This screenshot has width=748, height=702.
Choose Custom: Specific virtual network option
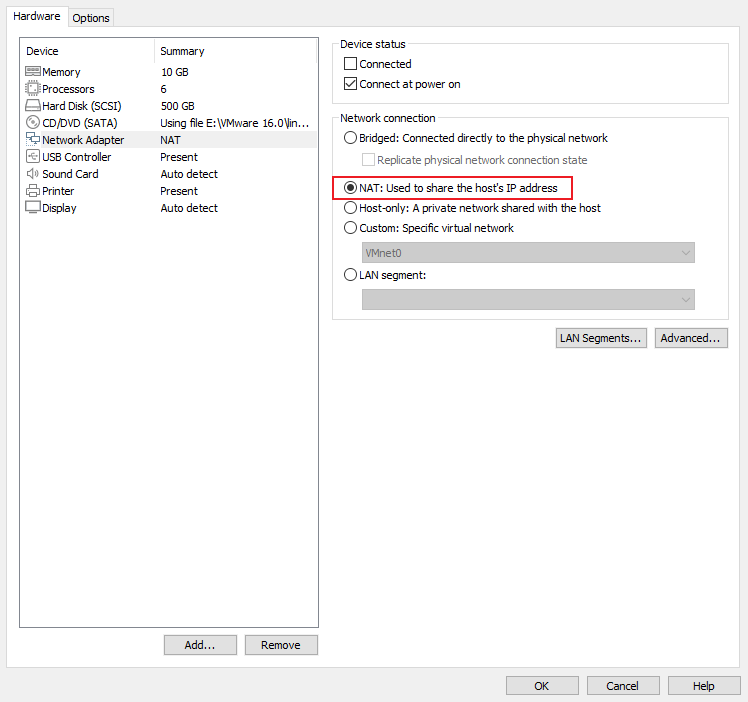pos(350,228)
